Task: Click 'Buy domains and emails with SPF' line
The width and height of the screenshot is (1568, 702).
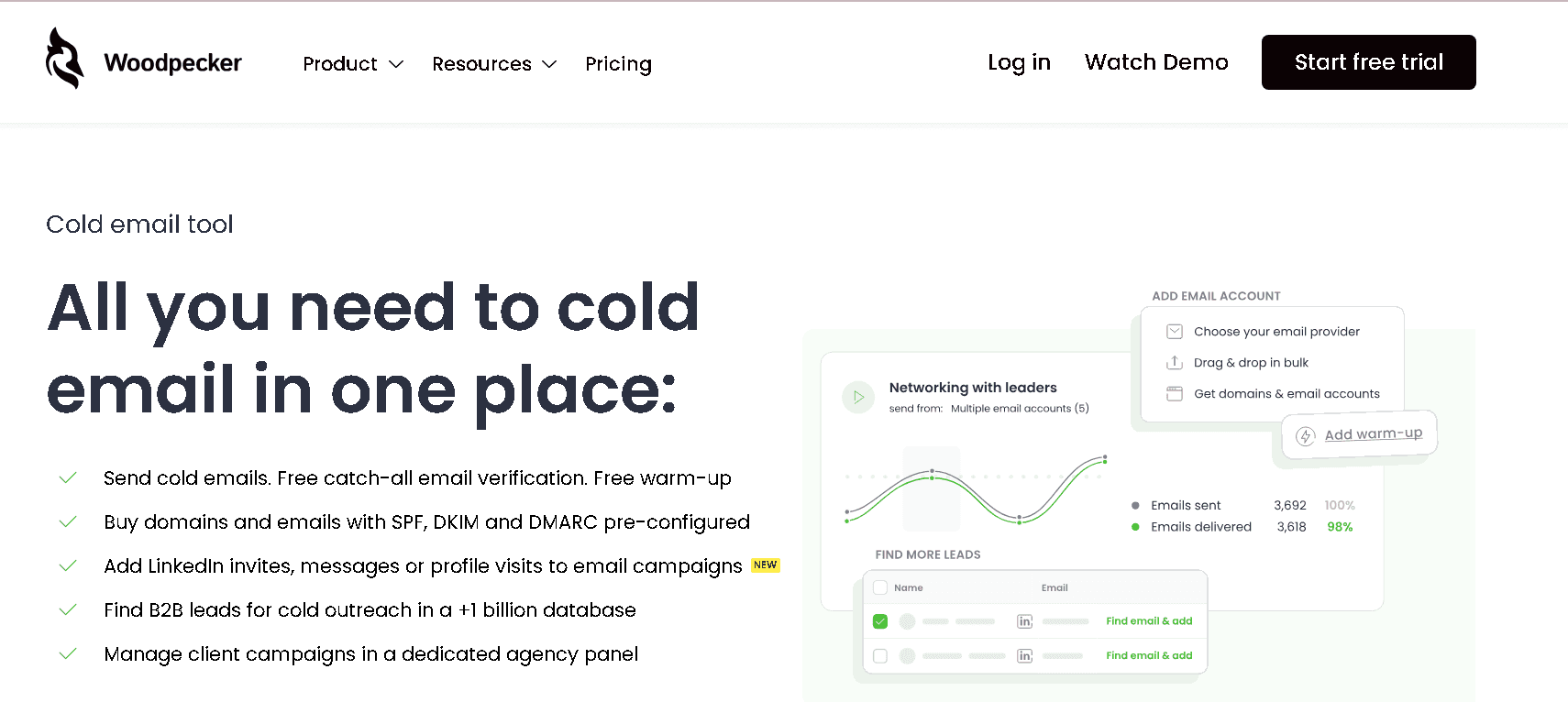Action: [426, 522]
